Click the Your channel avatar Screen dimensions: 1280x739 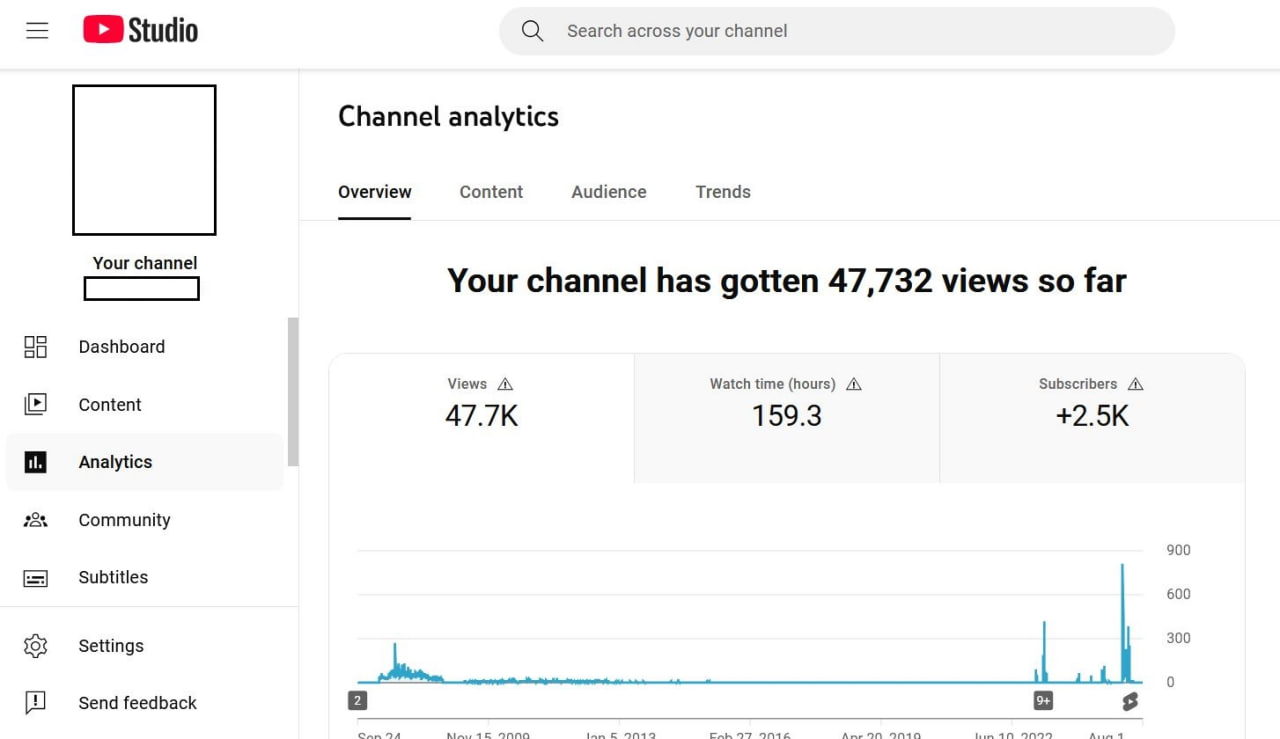click(143, 160)
